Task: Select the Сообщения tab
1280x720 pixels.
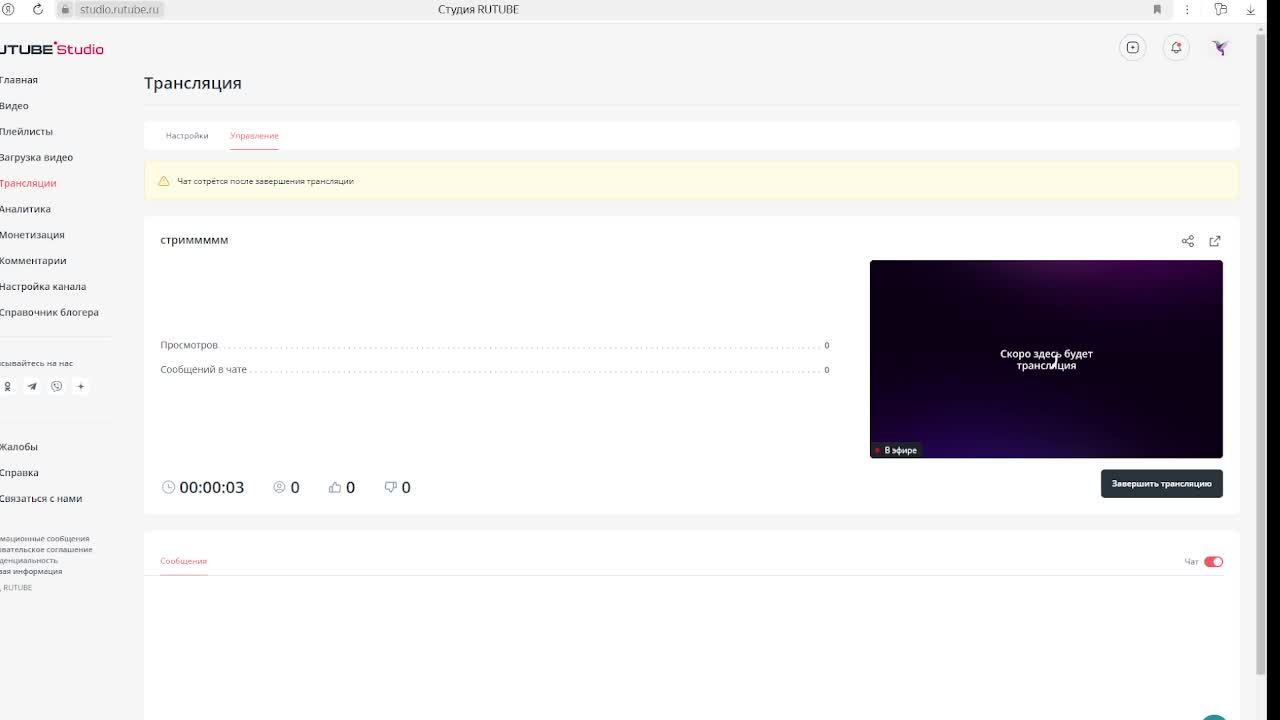Action: (184, 561)
